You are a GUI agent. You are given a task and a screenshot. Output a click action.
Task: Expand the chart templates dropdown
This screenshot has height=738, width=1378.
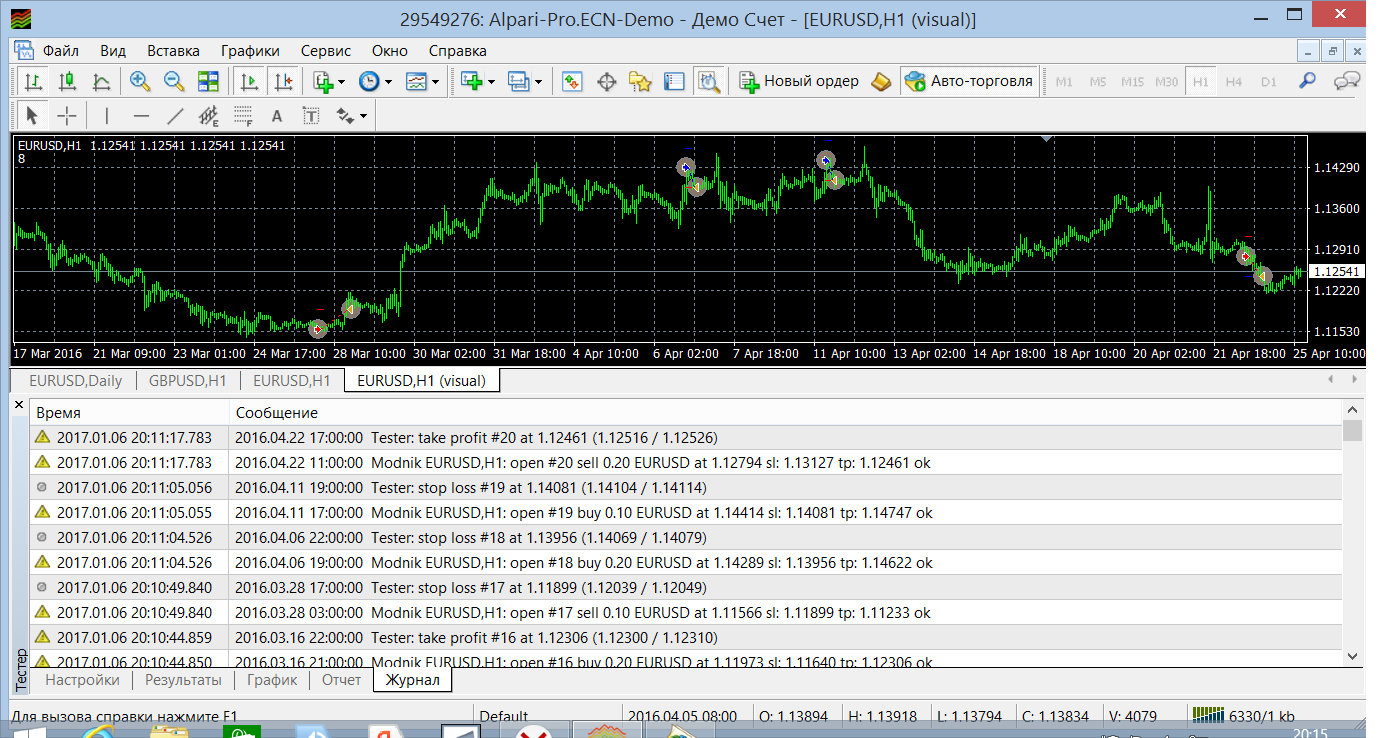[x=436, y=82]
